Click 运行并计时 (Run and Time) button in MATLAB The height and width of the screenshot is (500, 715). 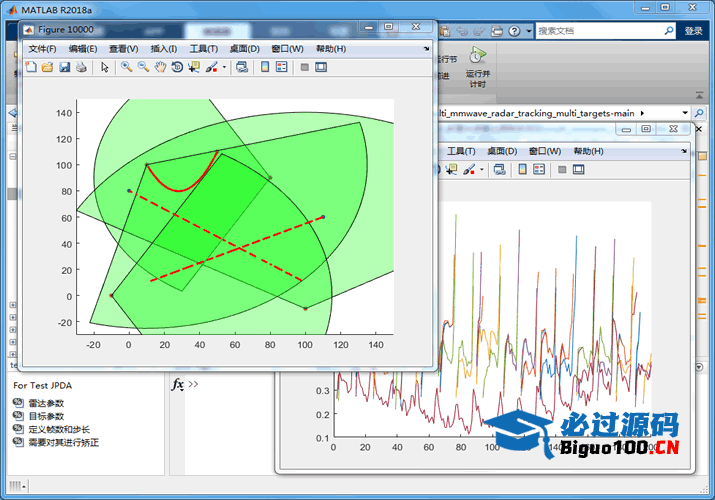tap(477, 67)
